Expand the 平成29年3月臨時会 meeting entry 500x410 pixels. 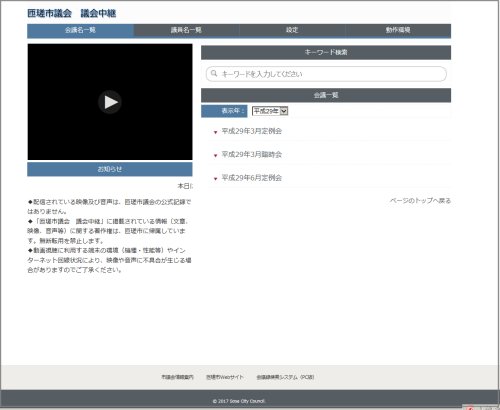252,154
